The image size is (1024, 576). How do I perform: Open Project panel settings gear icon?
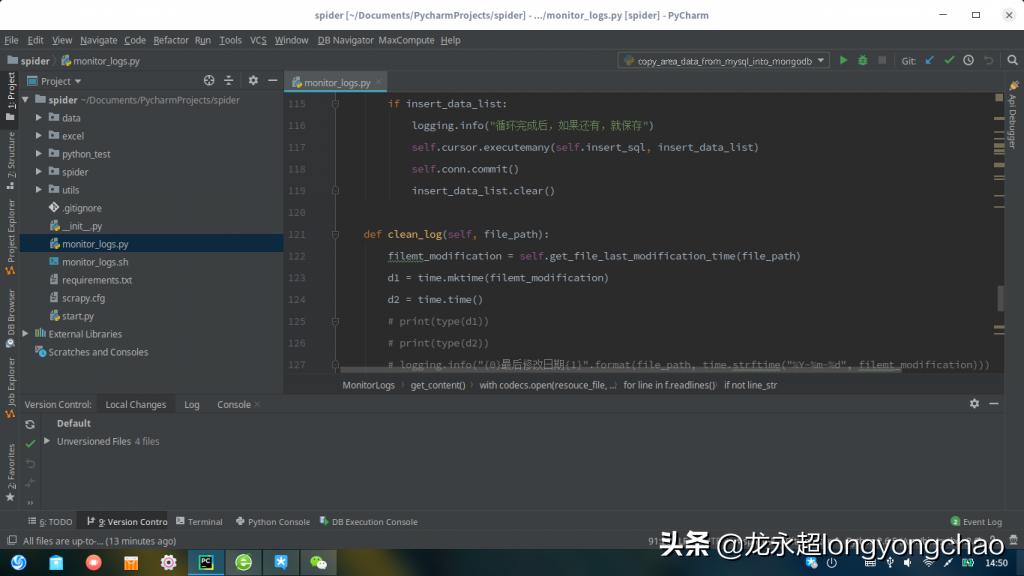(253, 80)
